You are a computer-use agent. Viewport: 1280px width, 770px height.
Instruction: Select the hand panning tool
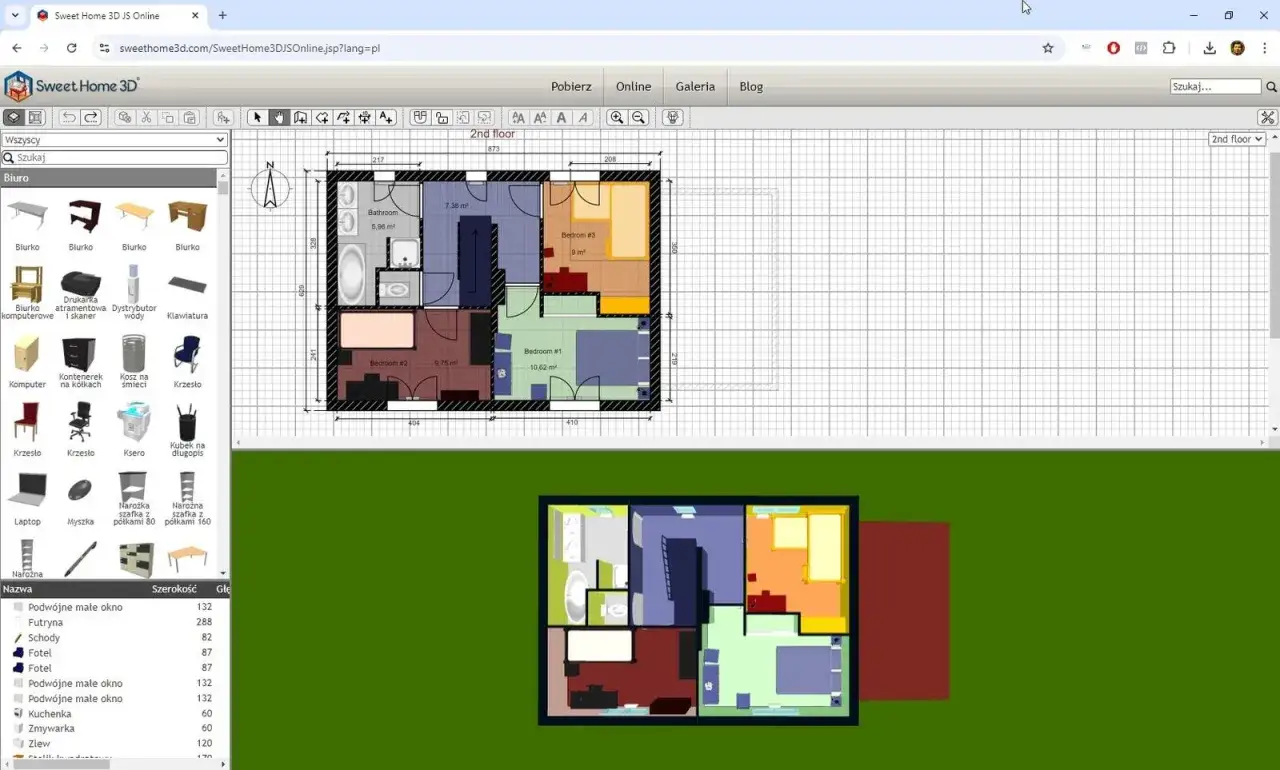coord(280,117)
